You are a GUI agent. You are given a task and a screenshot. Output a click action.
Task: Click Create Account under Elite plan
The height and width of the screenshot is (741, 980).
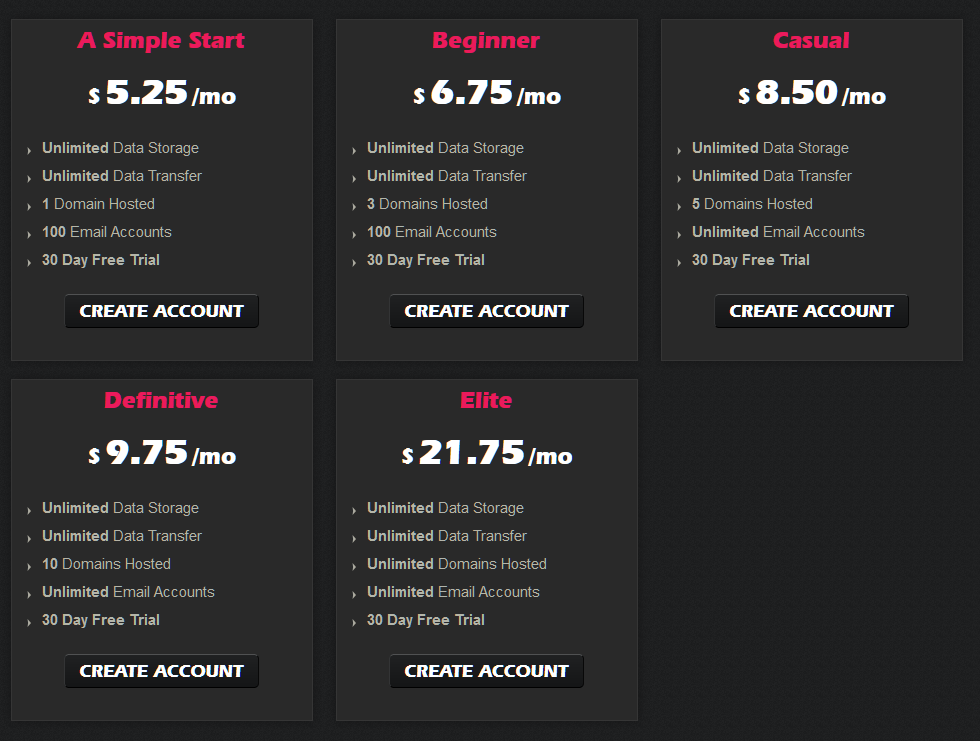487,671
